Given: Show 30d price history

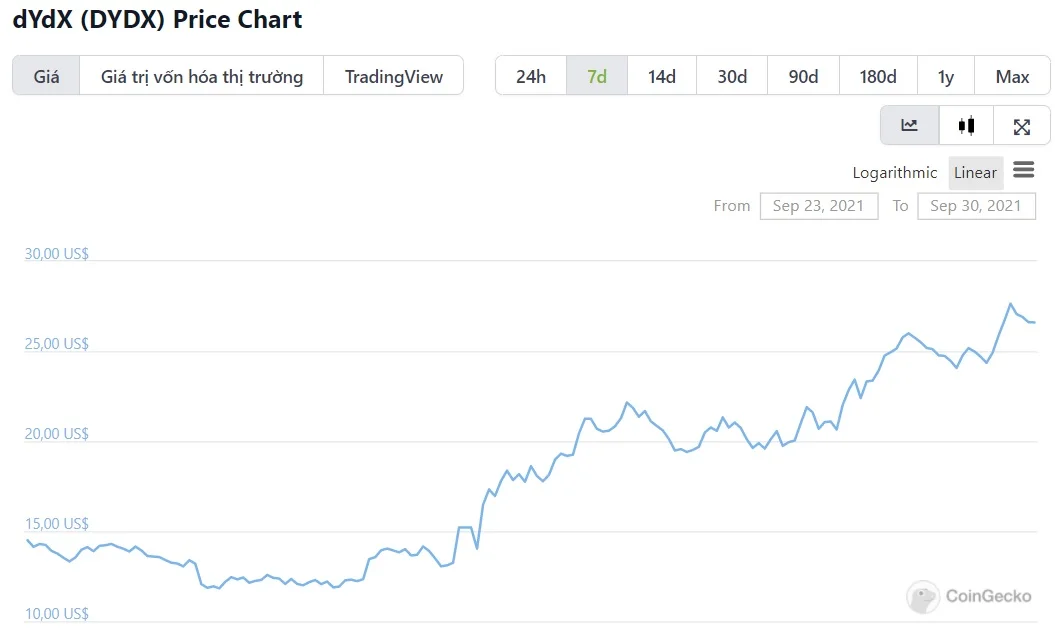Looking at the screenshot, I should pos(732,76).
